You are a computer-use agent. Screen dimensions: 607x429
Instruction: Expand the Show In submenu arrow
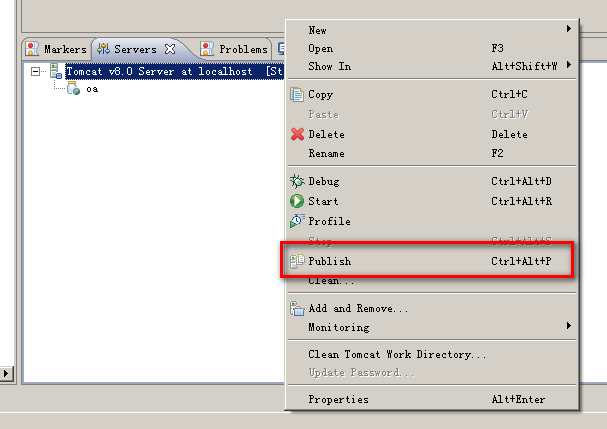point(569,65)
